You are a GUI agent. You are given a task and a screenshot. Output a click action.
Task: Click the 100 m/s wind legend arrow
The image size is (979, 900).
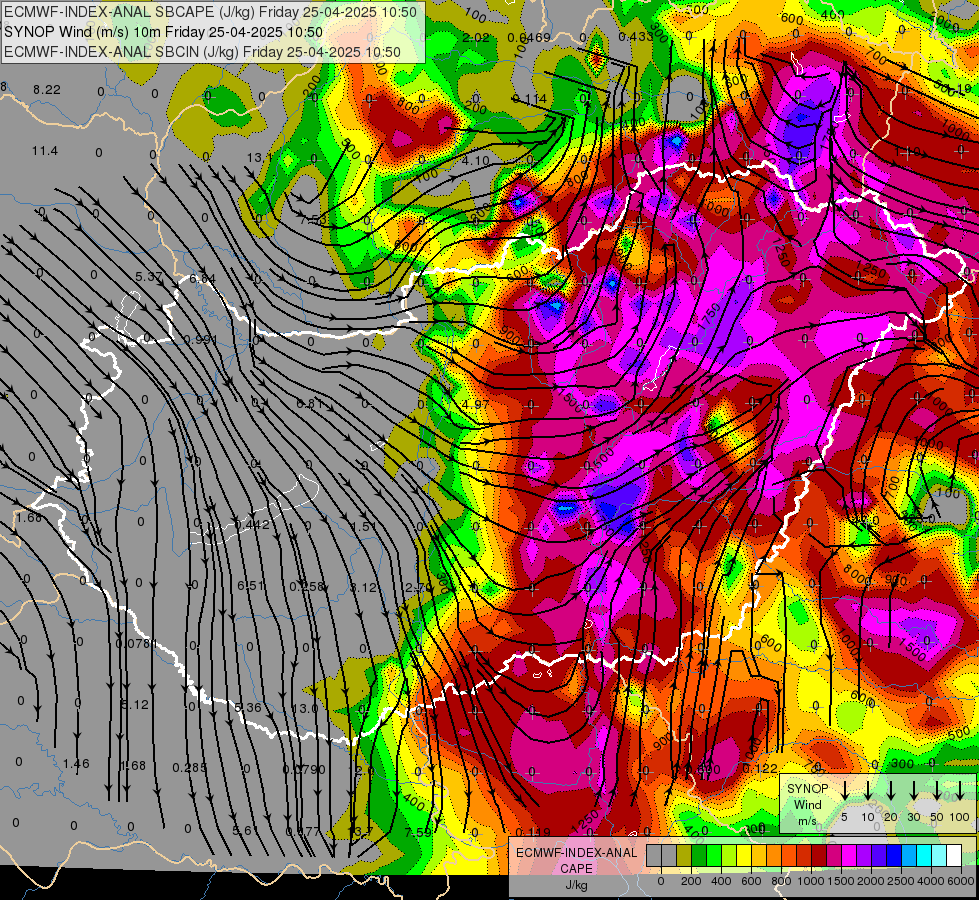pos(960,790)
